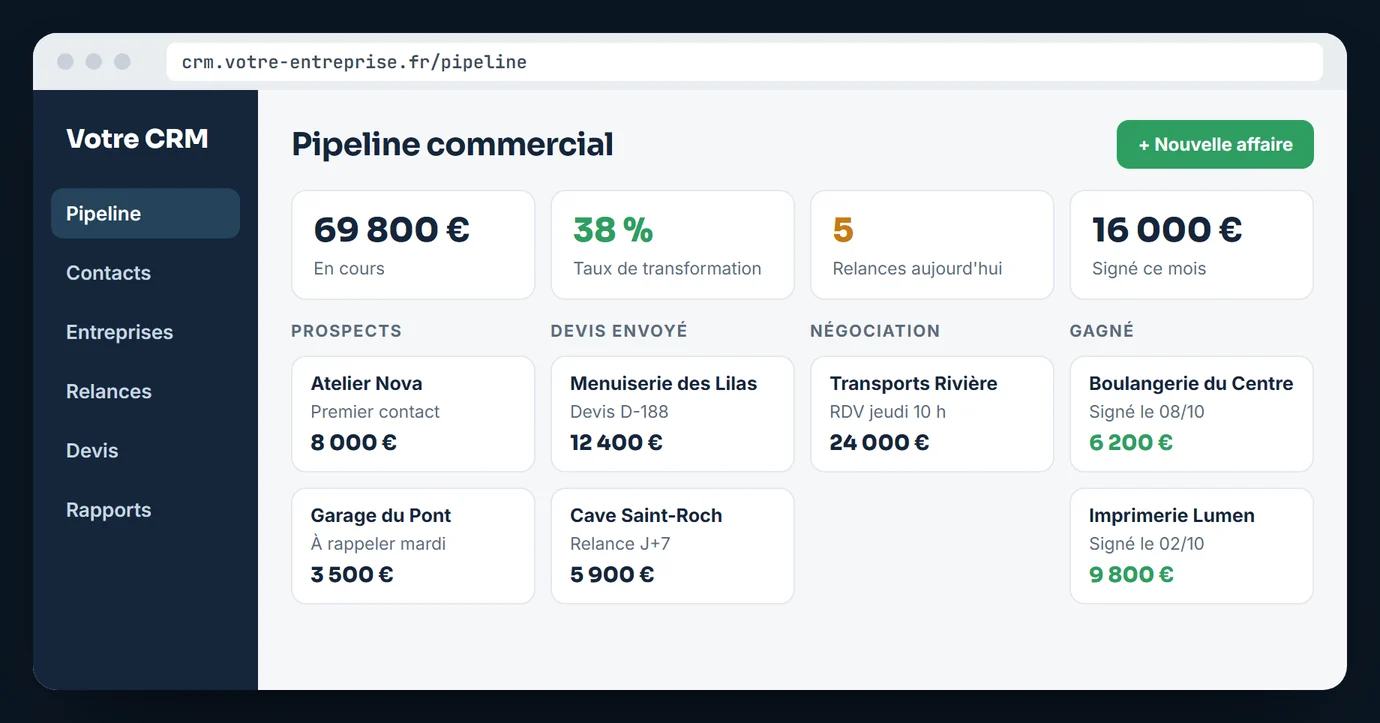Click the 3 500 € amount
This screenshot has width=1380, height=723.
[x=352, y=574]
